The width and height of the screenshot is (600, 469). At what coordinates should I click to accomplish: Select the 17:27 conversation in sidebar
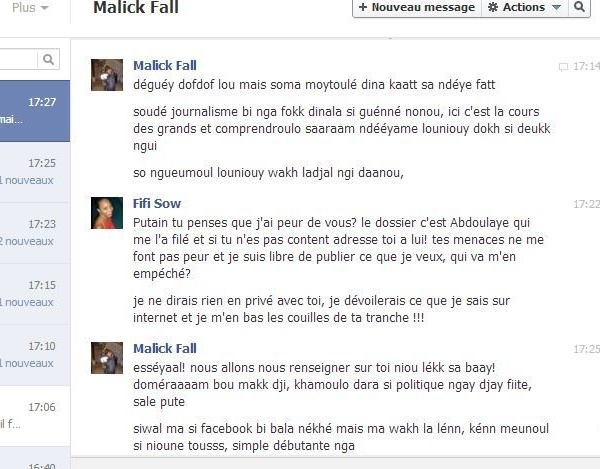coord(35,111)
